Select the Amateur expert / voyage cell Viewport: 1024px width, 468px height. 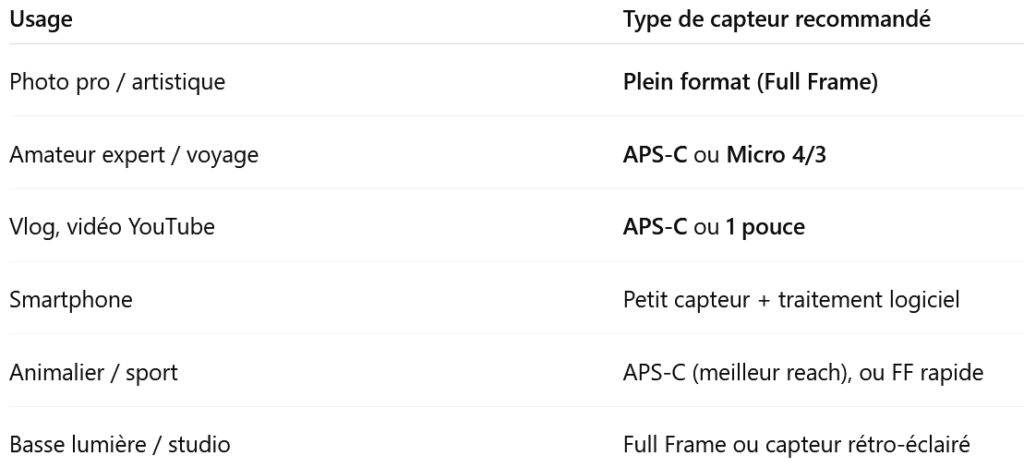tap(134, 155)
